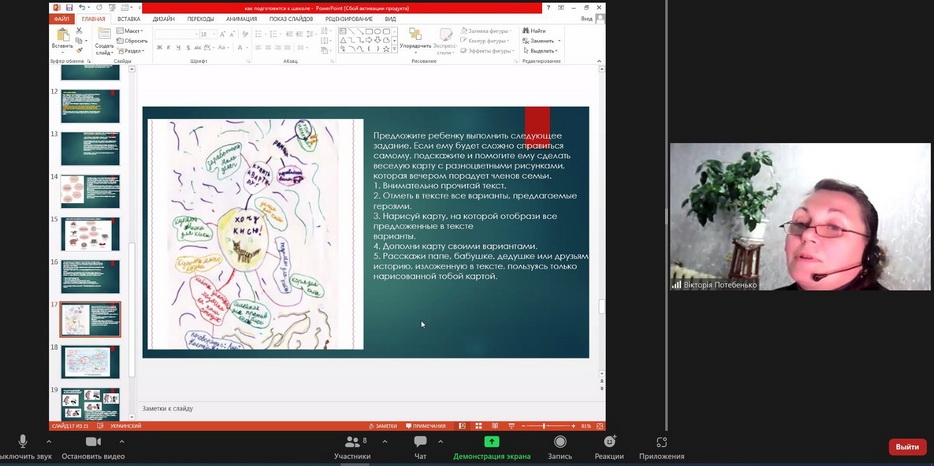The width and height of the screenshot is (934, 466).
Task: Click the Найти find tool in ribbon
Action: point(535,31)
